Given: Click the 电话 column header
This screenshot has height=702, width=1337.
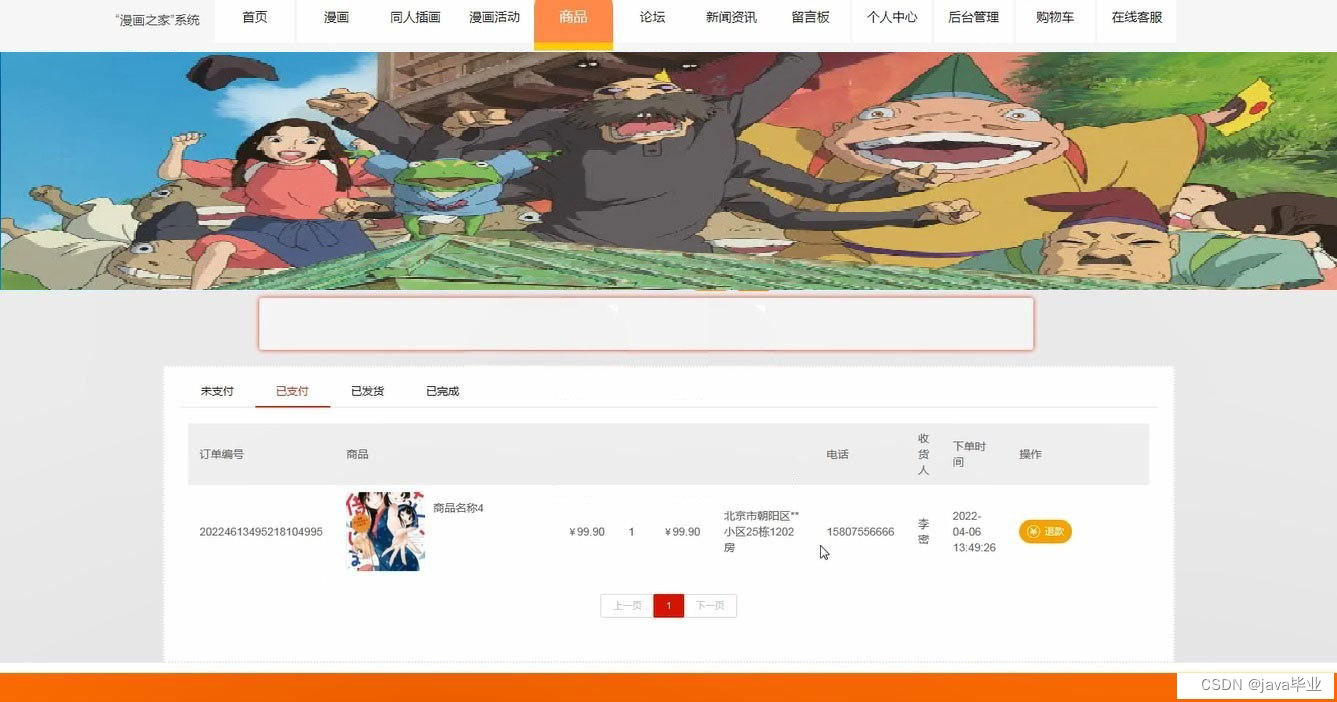Looking at the screenshot, I should (837, 454).
